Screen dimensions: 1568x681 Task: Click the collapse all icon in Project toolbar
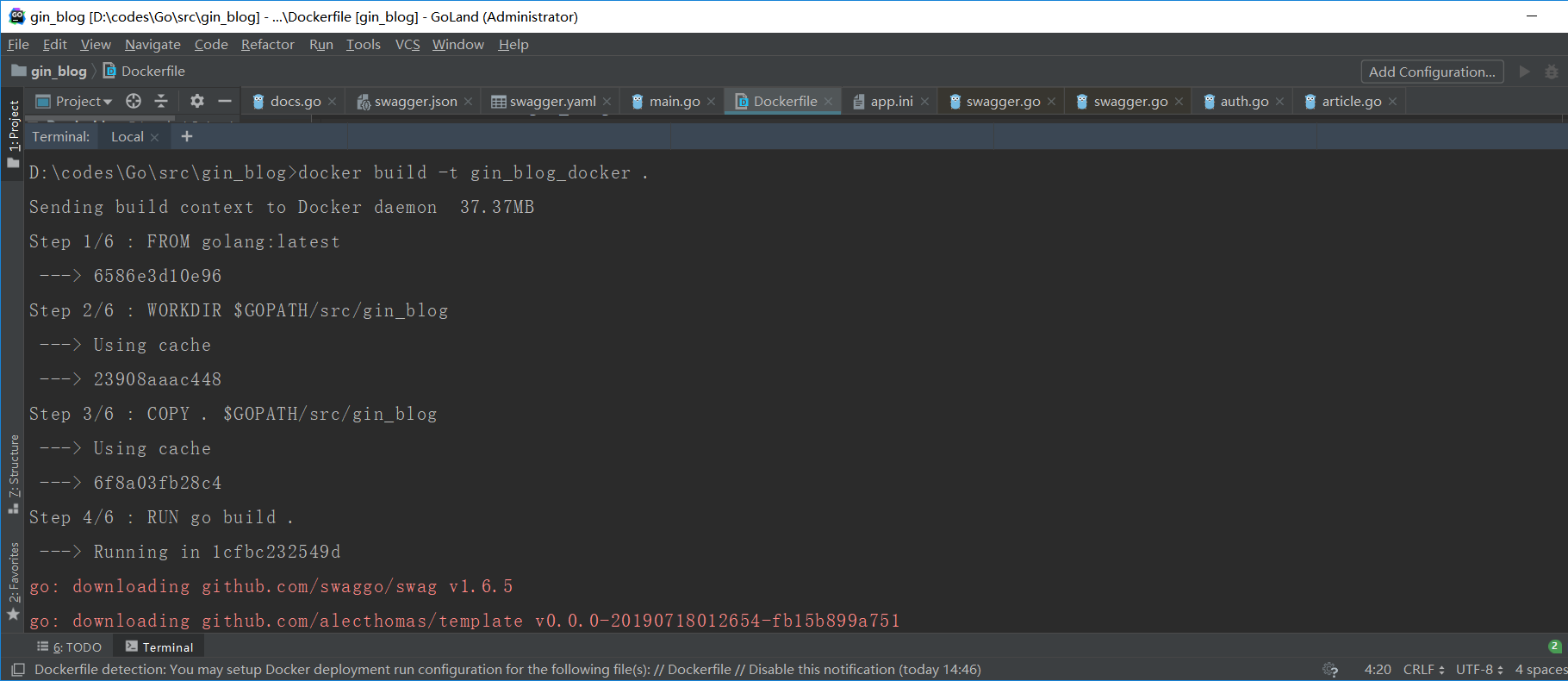click(161, 102)
